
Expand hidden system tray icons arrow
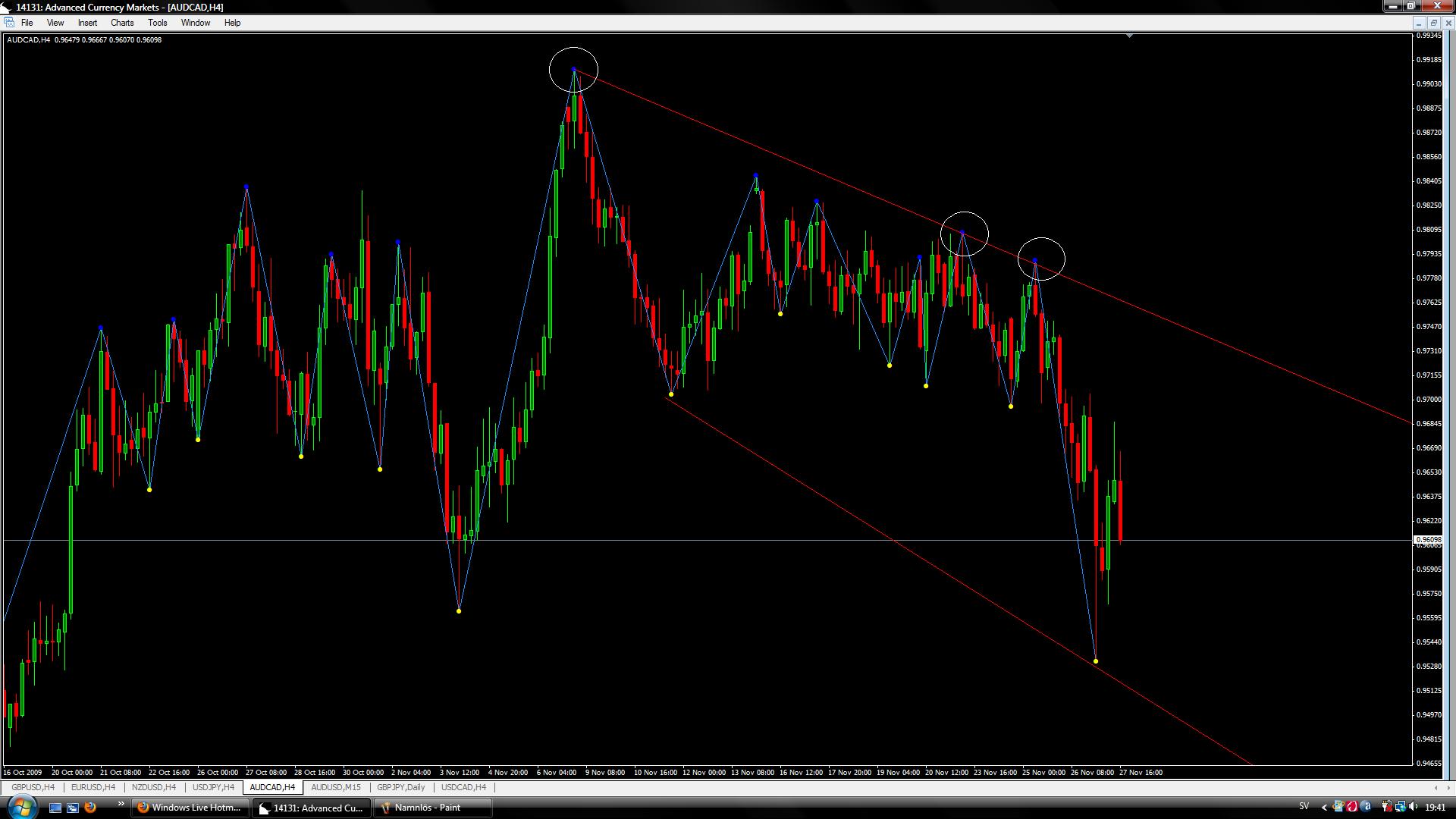coord(1324,807)
